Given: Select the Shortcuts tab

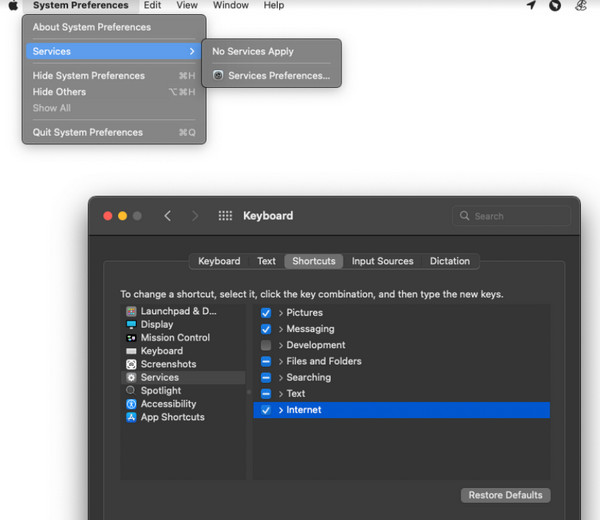Looking at the screenshot, I should [314, 261].
